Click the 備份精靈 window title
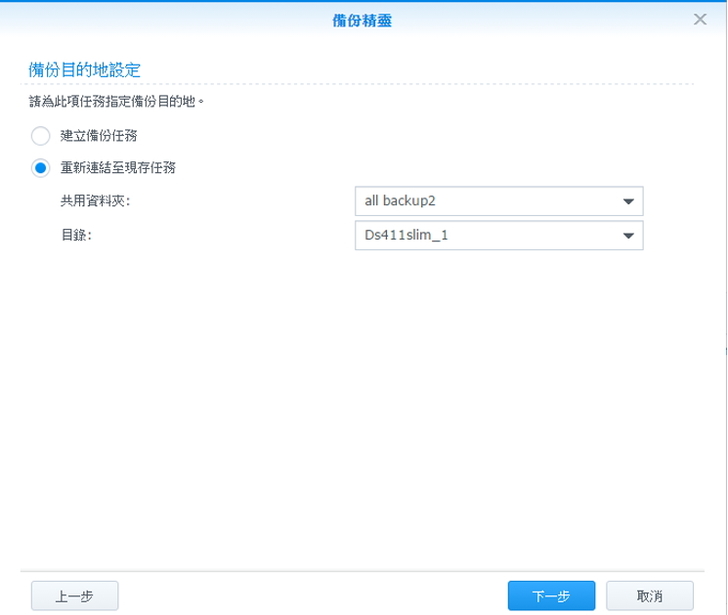Image resolution: width=728 pixels, height=615 pixels. 362,20
